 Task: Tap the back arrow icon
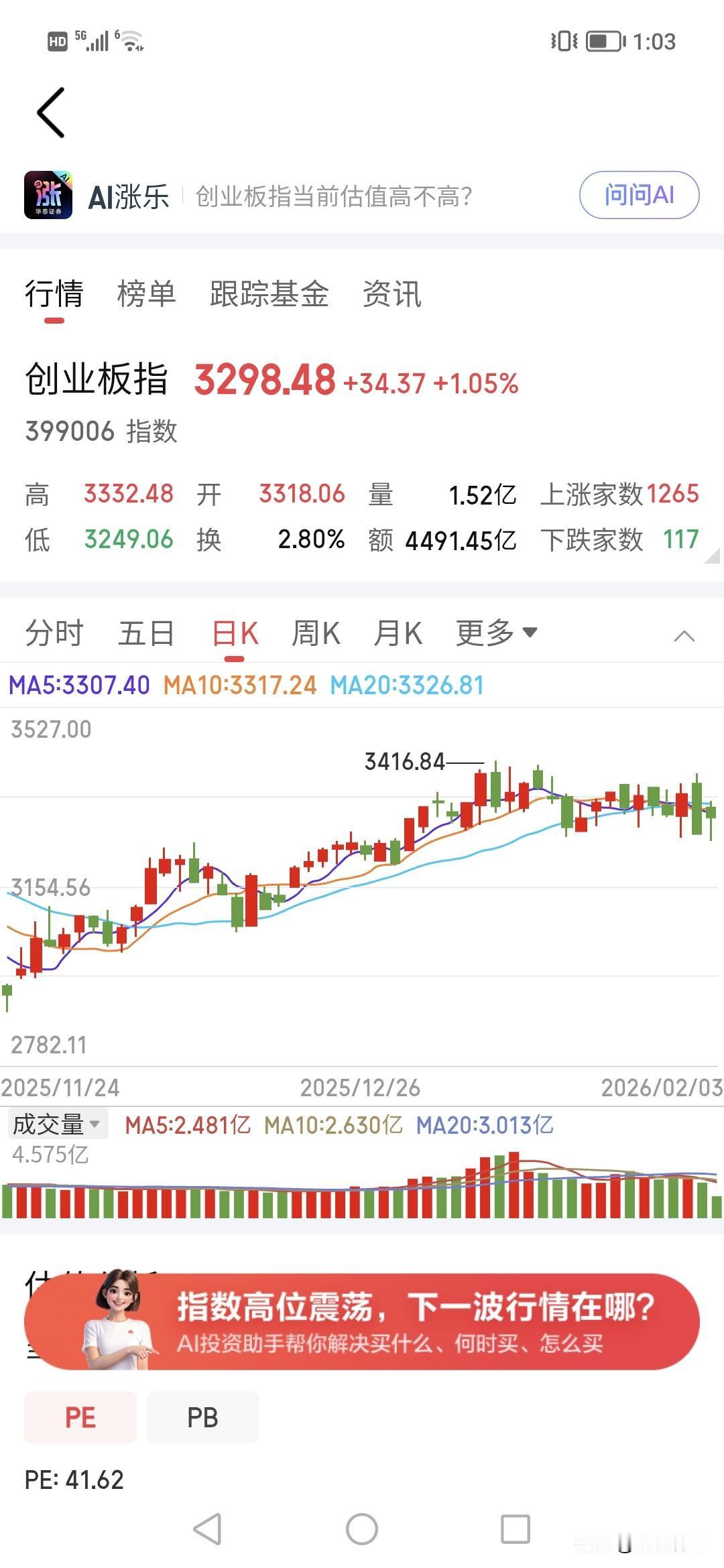coord(51,113)
